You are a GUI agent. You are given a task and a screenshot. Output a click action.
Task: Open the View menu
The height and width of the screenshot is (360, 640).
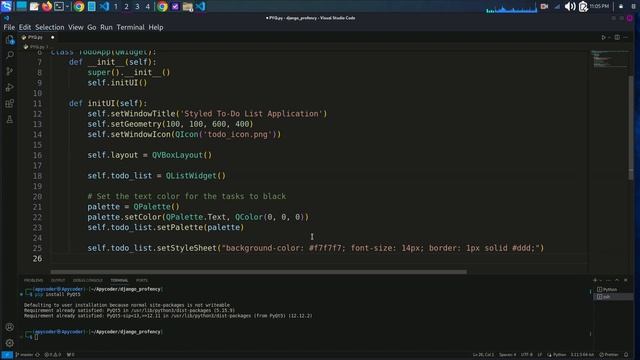[76, 27]
